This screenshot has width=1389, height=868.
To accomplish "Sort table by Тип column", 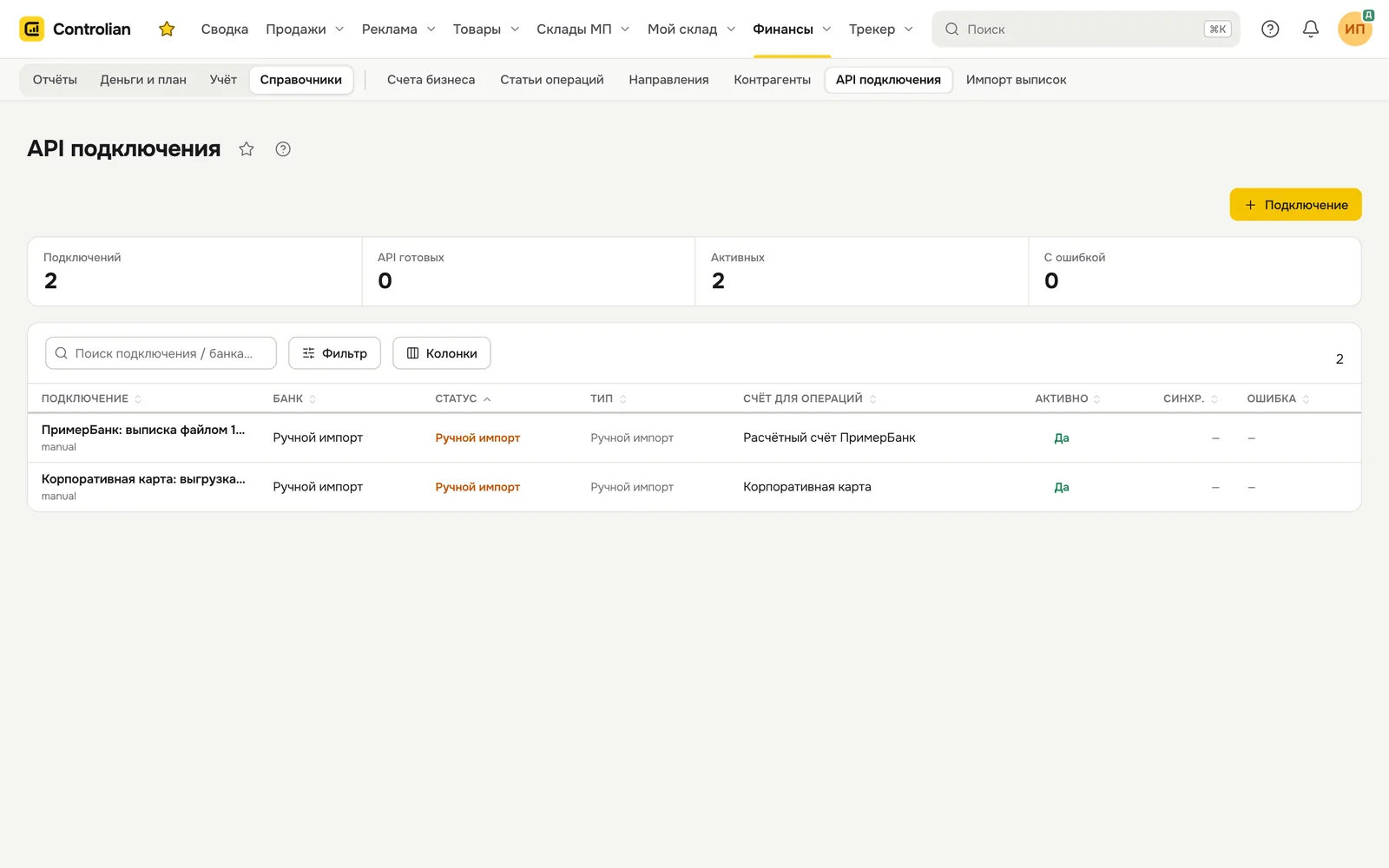I will click(x=609, y=398).
